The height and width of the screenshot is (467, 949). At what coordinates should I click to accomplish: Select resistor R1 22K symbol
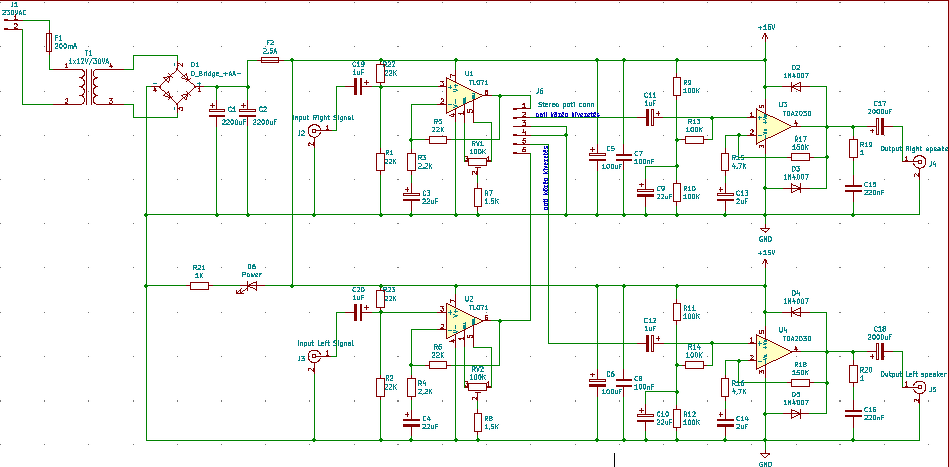[x=380, y=162]
